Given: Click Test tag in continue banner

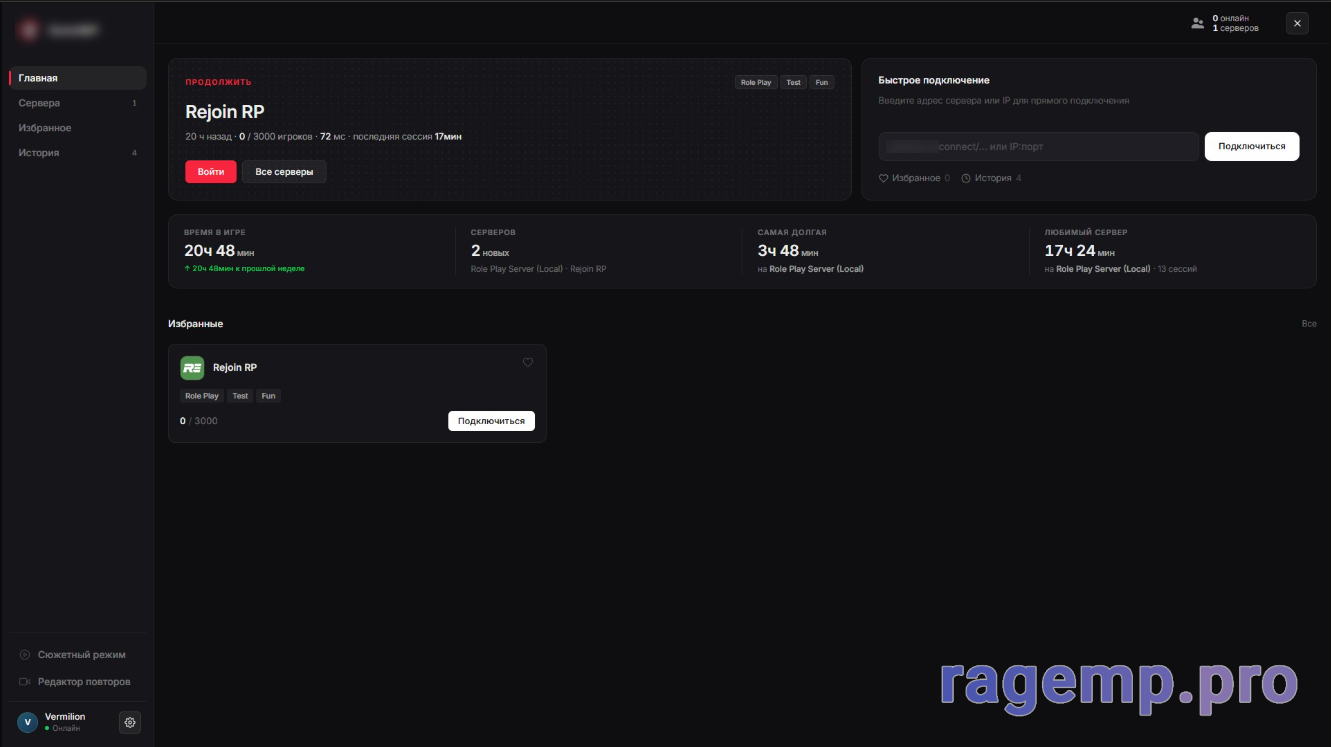Looking at the screenshot, I should tap(793, 82).
